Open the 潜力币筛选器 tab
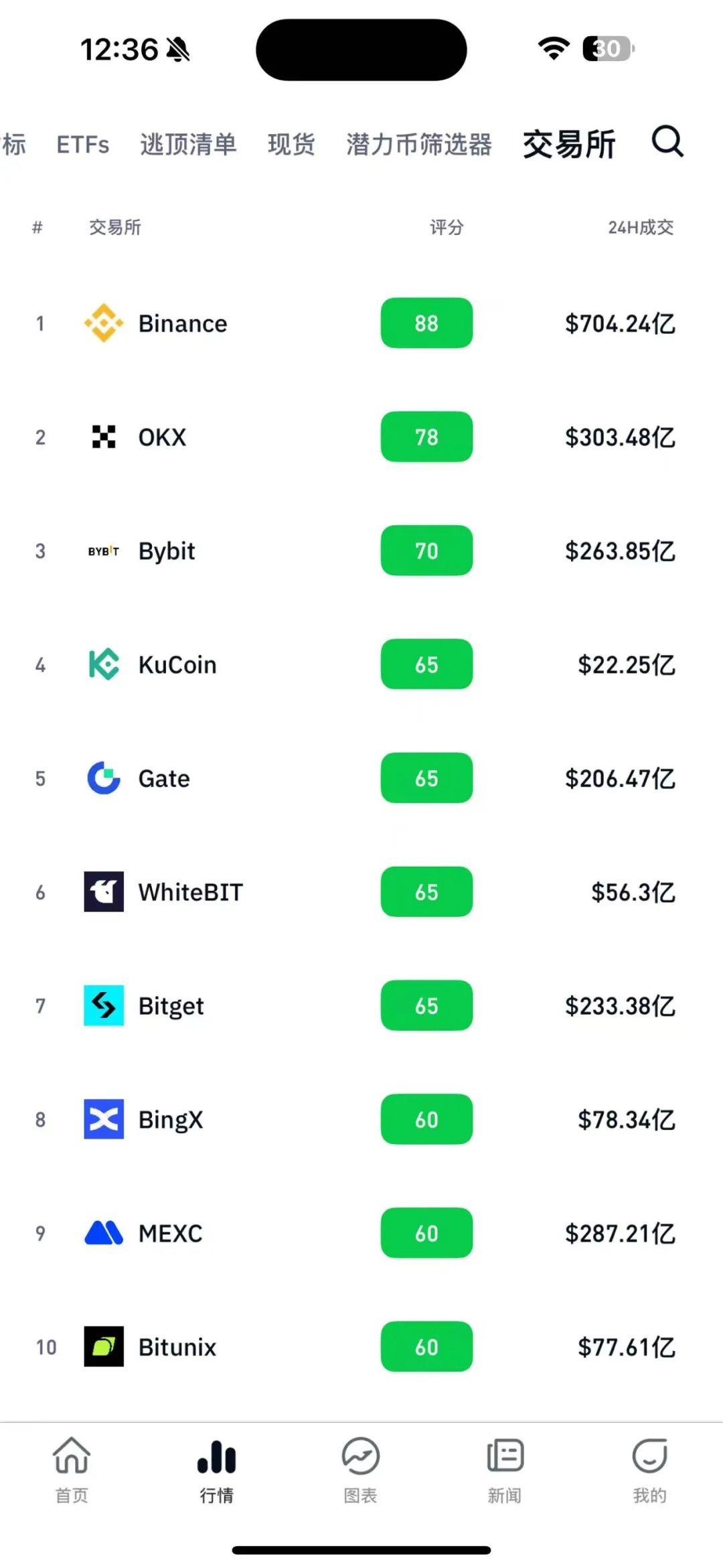The width and height of the screenshot is (723, 1568). (419, 145)
